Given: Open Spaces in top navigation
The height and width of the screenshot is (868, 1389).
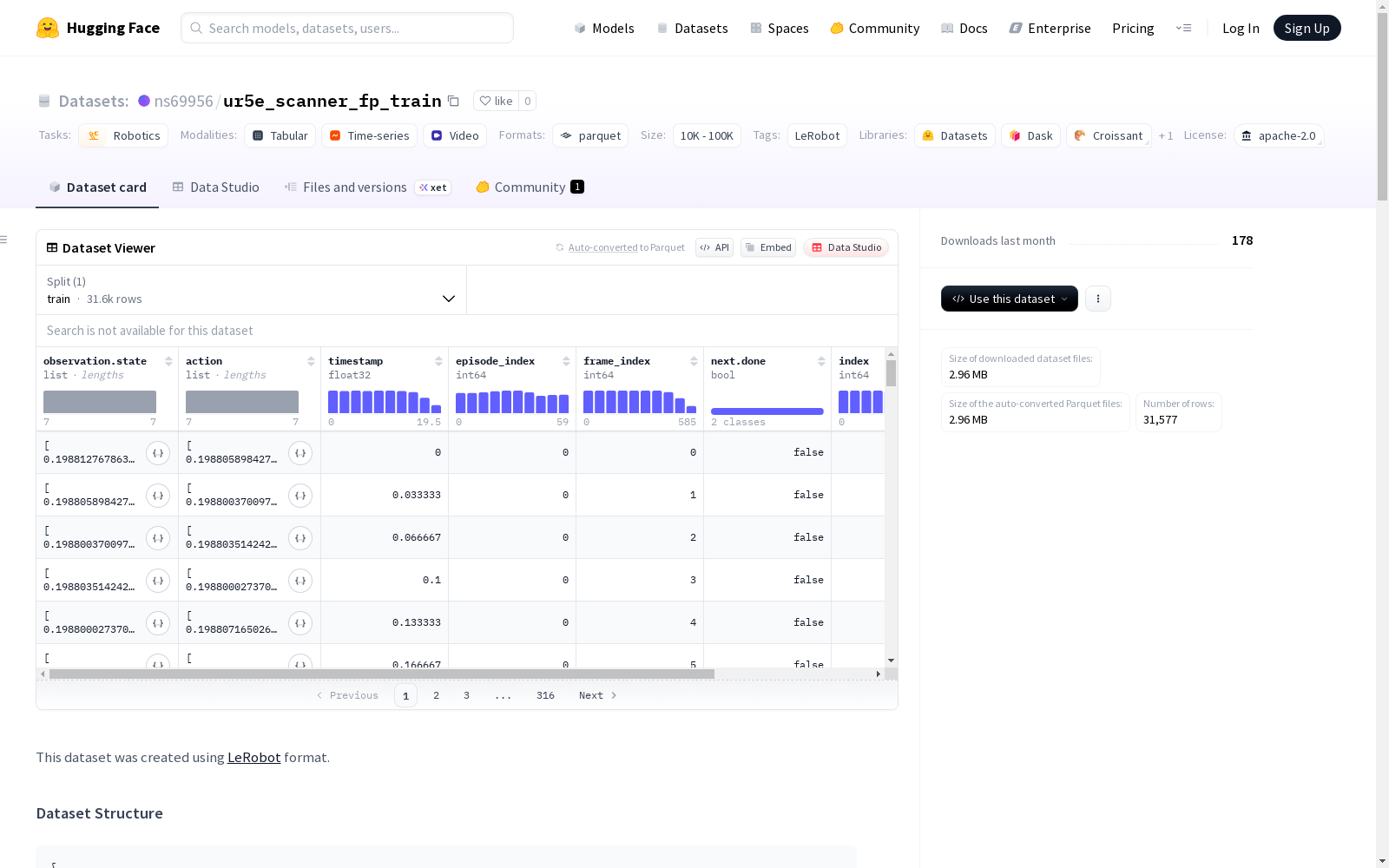Looking at the screenshot, I should click(780, 28).
